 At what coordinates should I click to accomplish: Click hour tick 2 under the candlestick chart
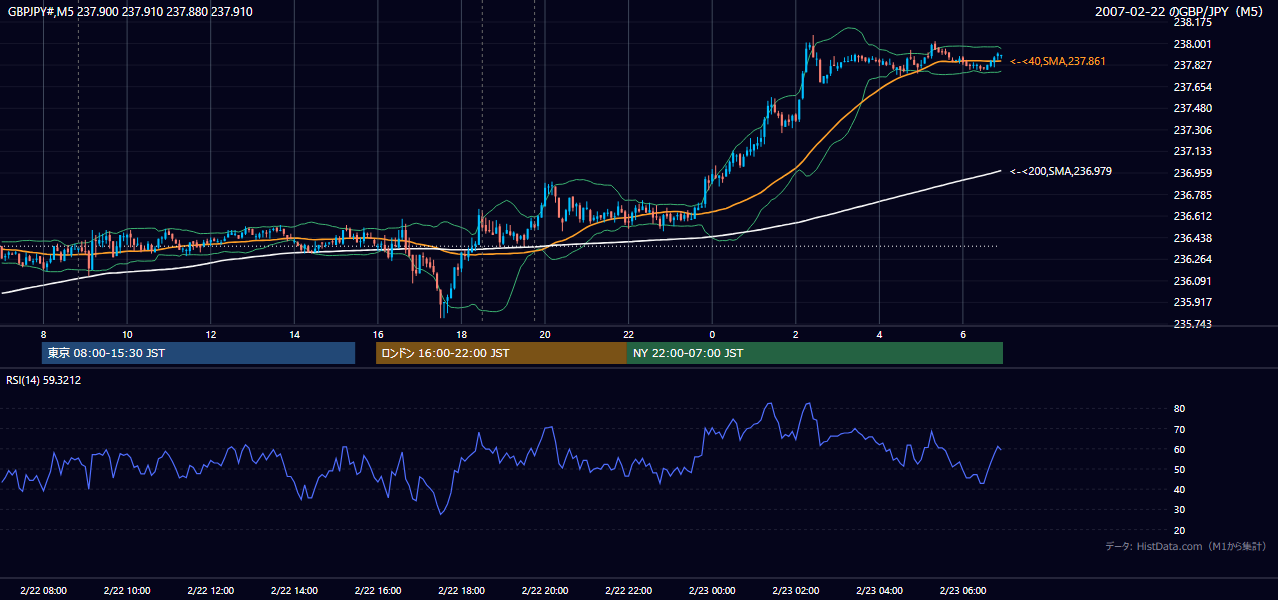click(796, 334)
